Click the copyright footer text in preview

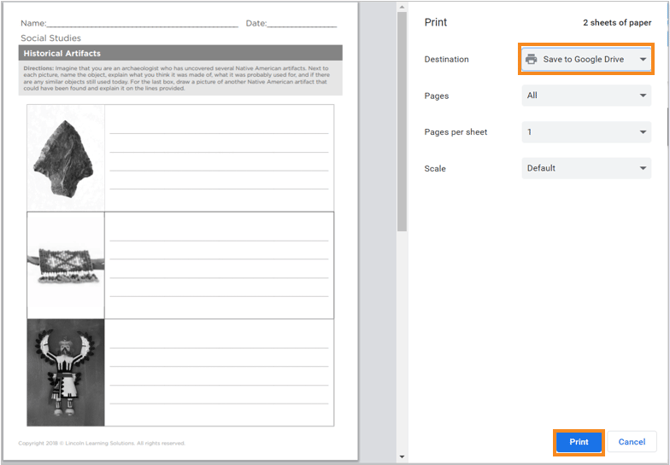(102, 443)
